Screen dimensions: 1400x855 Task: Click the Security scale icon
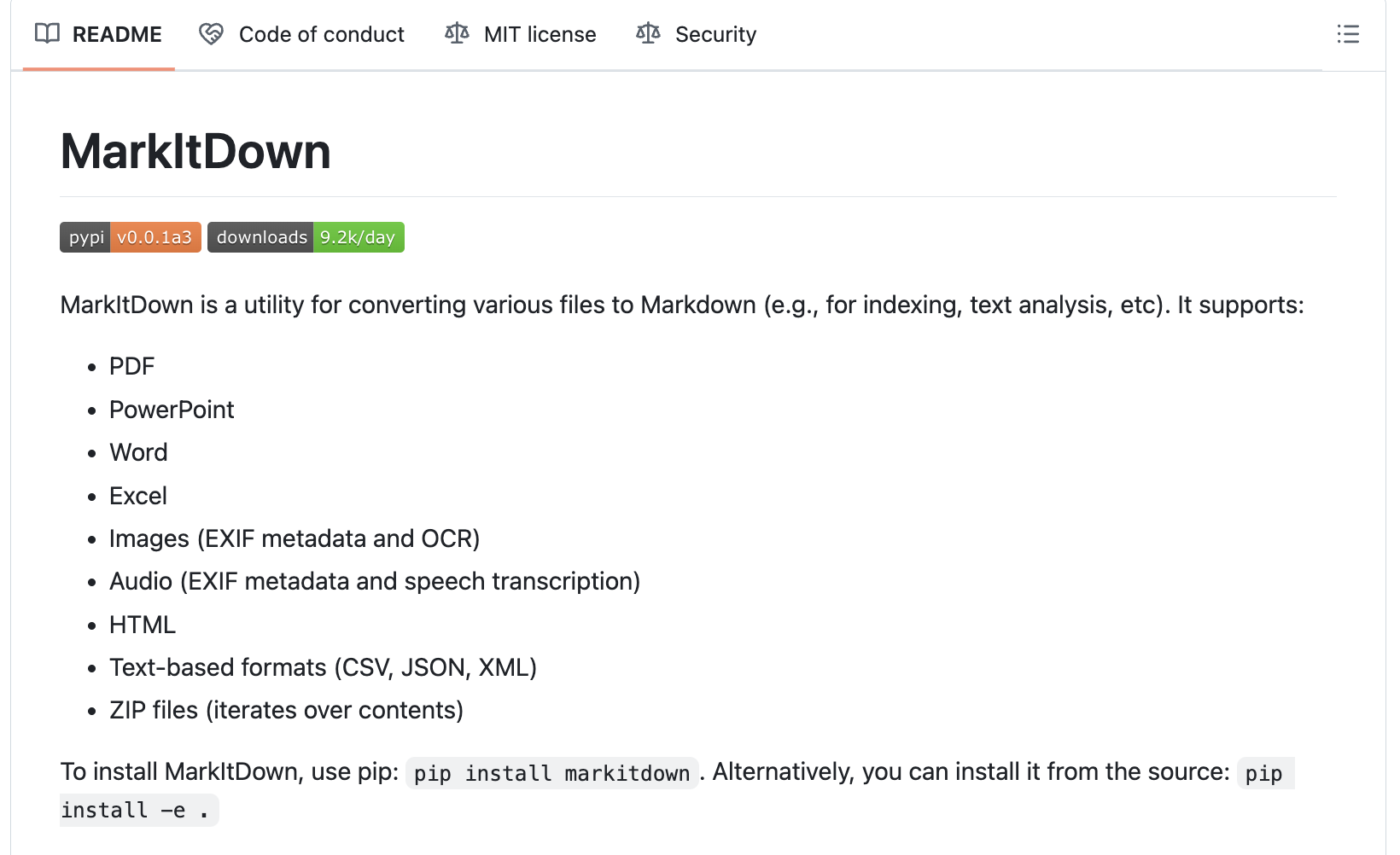point(648,34)
